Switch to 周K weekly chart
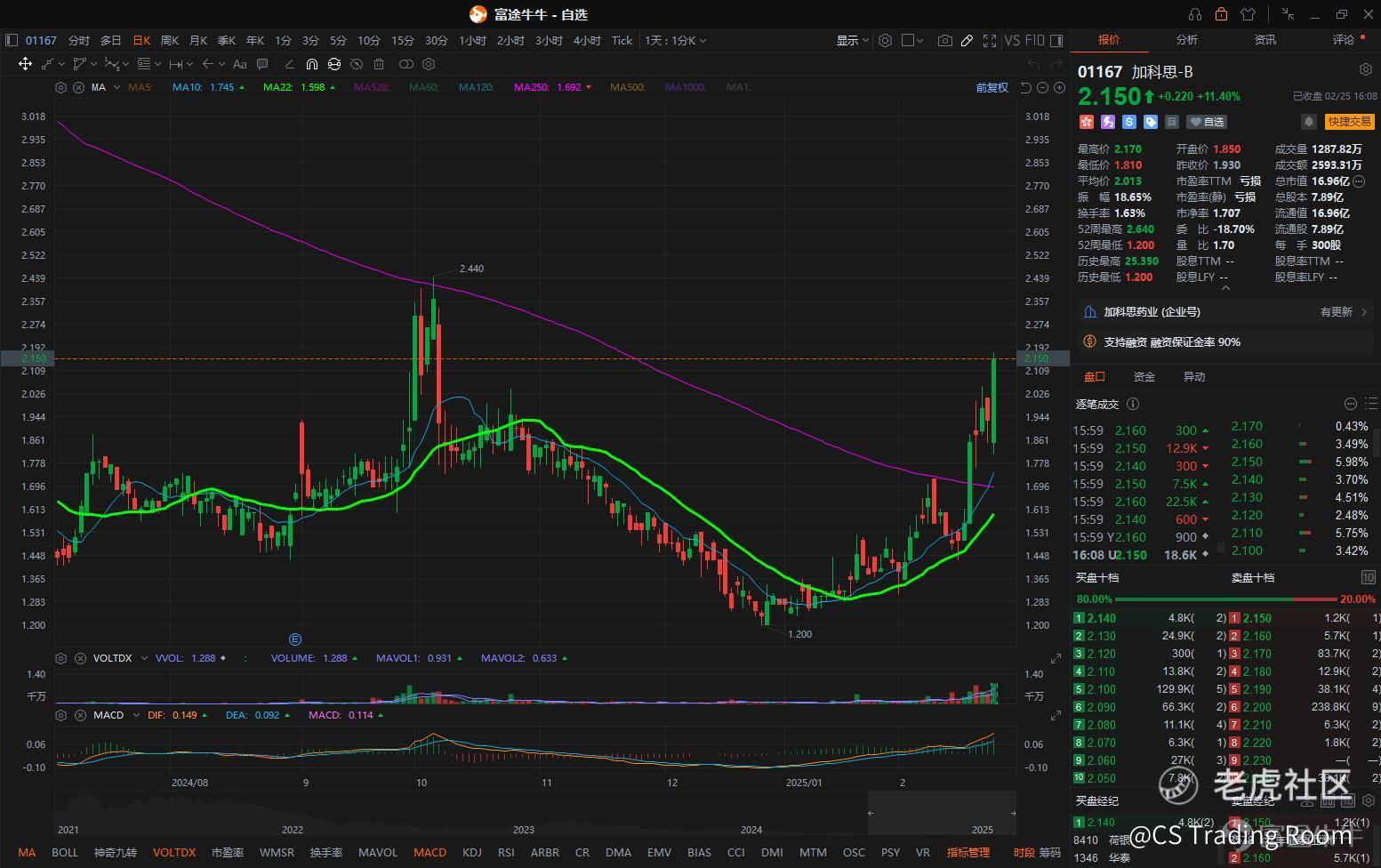 coord(169,40)
